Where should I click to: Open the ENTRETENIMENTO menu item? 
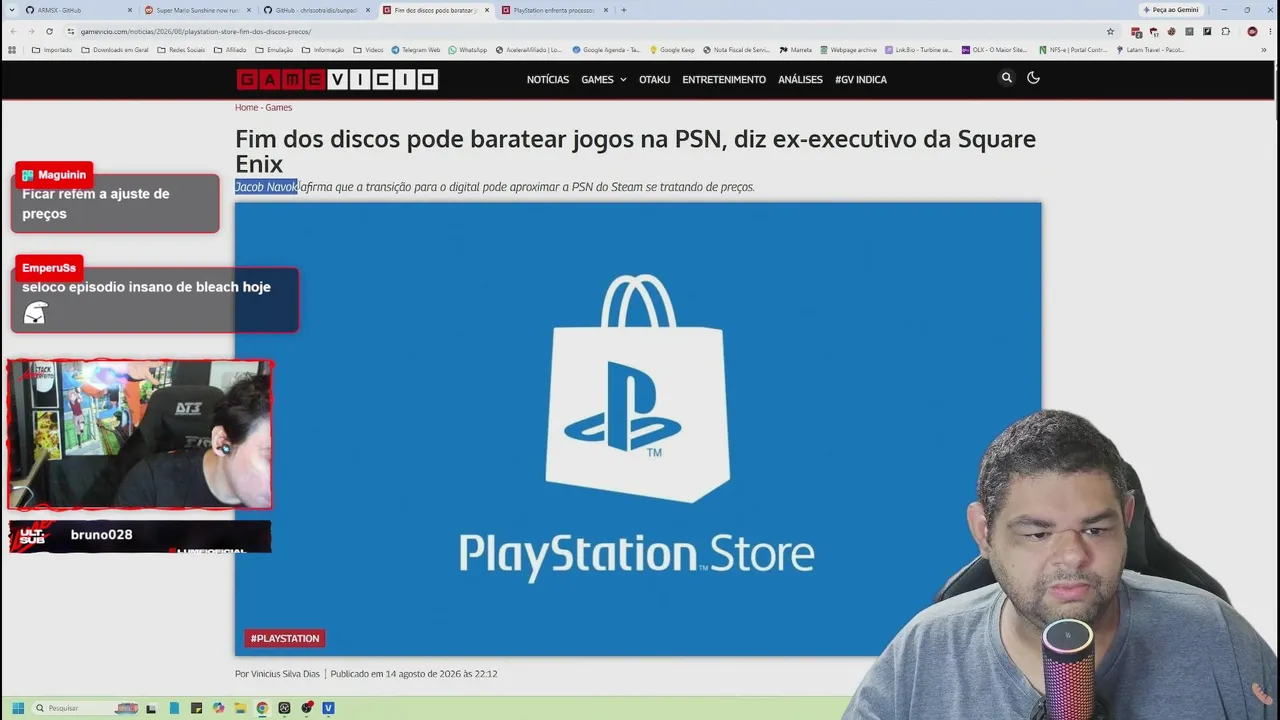pyautogui.click(x=724, y=79)
